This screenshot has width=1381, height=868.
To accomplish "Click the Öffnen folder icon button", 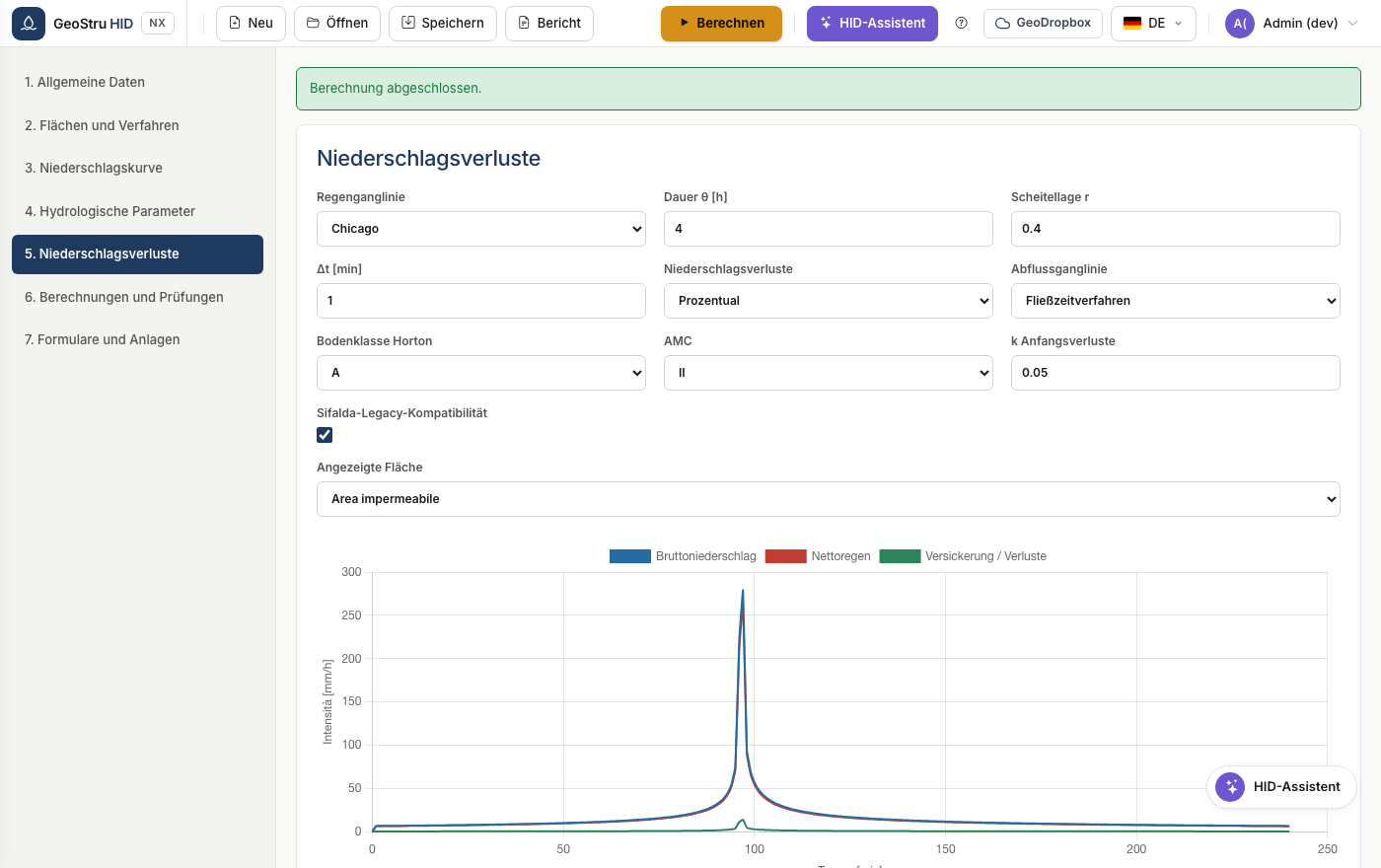I will (x=337, y=23).
